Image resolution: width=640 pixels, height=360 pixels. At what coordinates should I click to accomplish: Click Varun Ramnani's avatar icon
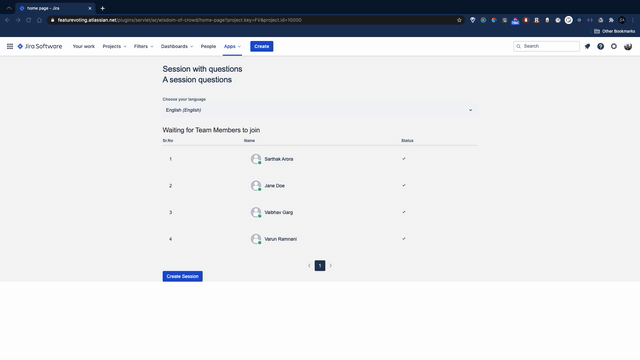coord(256,239)
